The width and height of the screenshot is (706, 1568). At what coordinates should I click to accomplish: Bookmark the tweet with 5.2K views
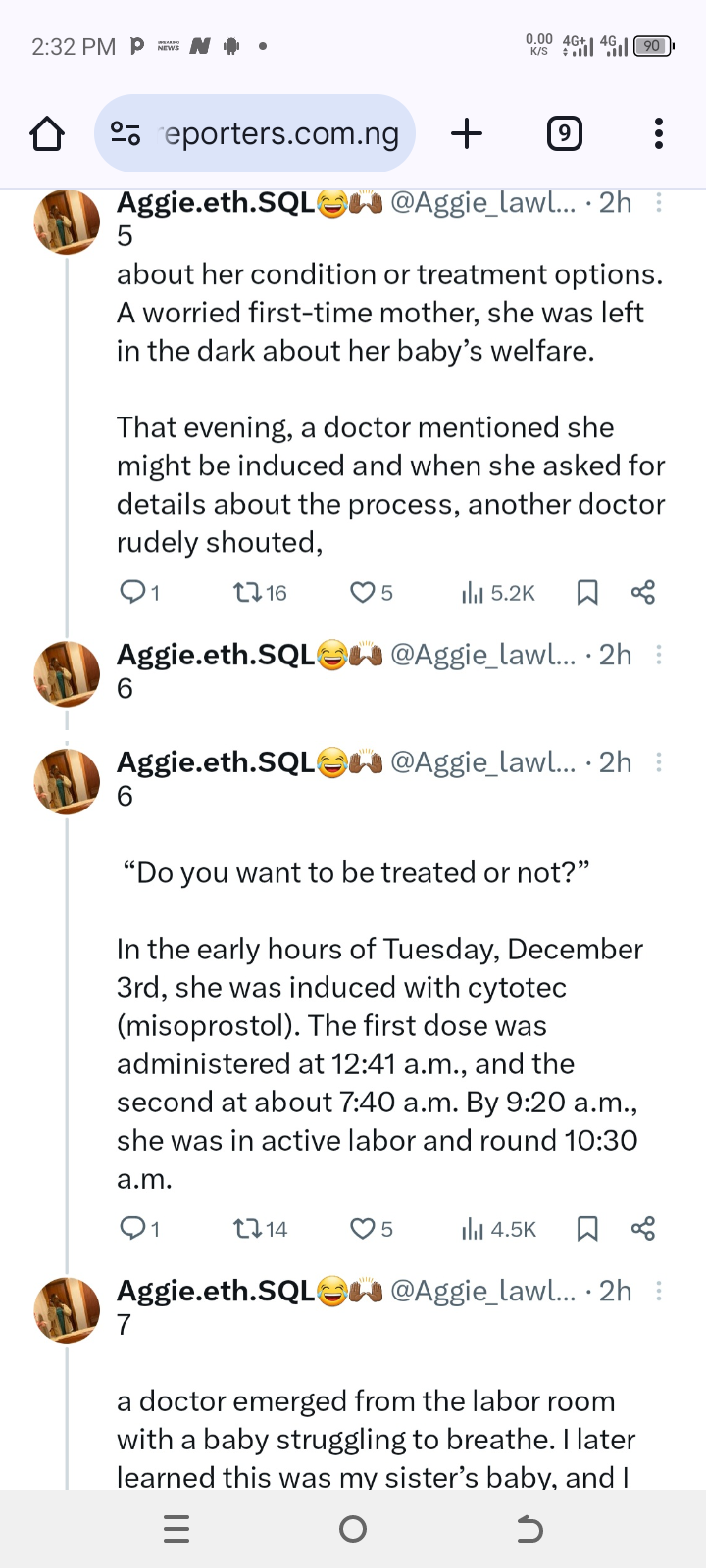[x=587, y=592]
